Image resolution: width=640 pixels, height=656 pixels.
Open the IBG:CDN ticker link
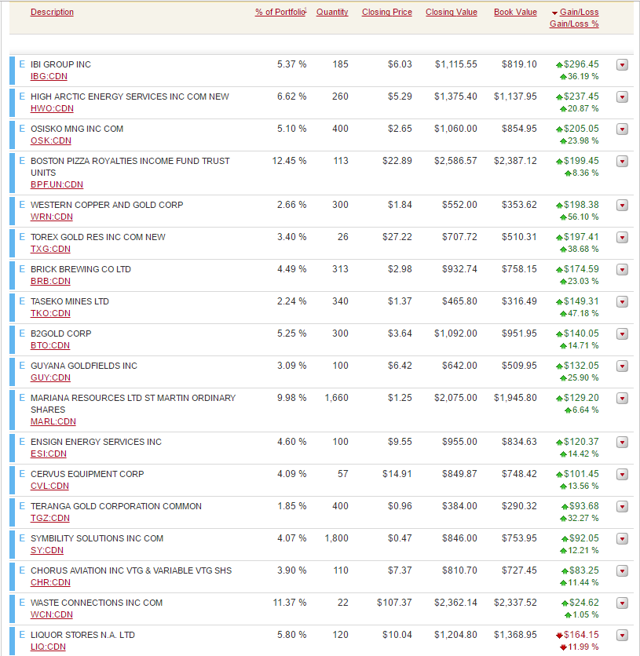click(49, 77)
